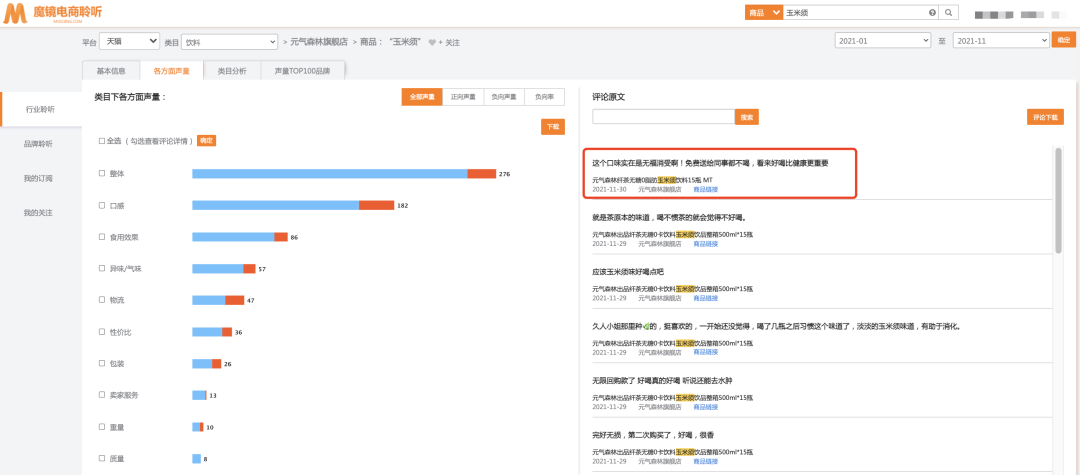
Task: Open the 商品 search type dropdown
Action: 764,12
